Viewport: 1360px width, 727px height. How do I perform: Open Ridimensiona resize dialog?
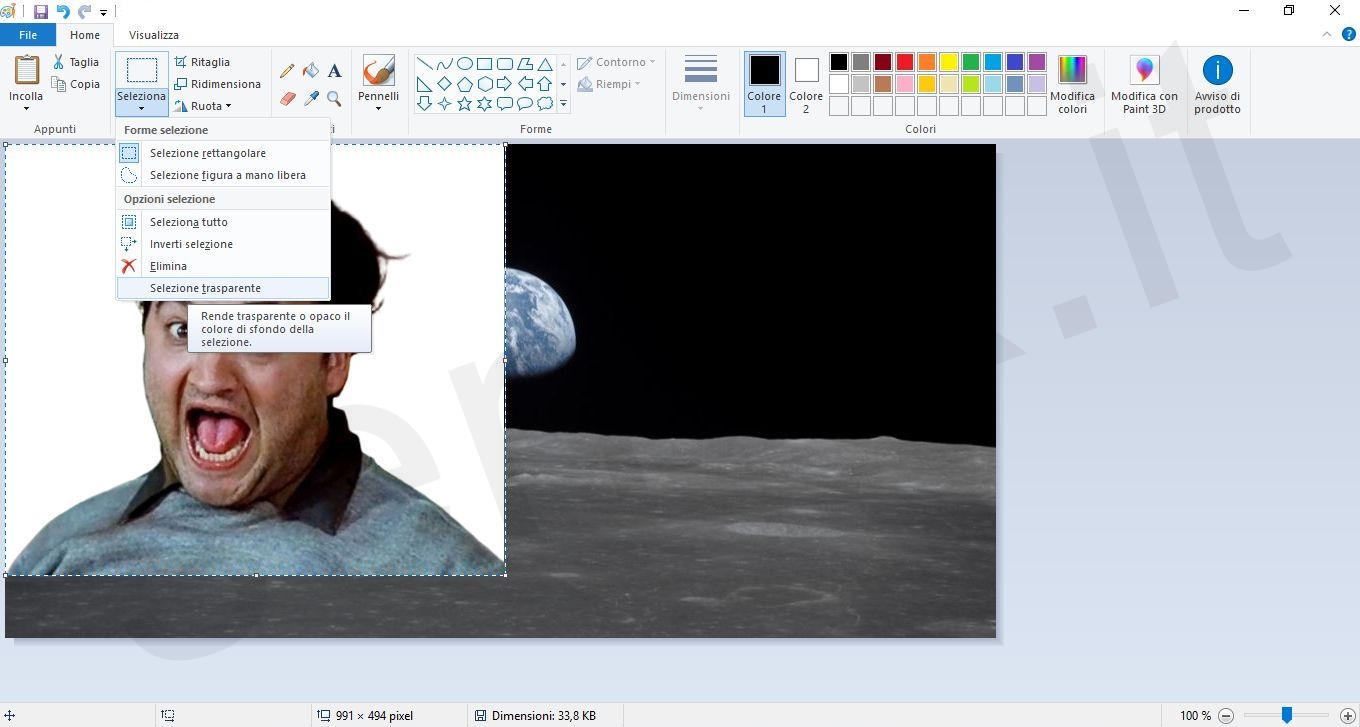217,84
